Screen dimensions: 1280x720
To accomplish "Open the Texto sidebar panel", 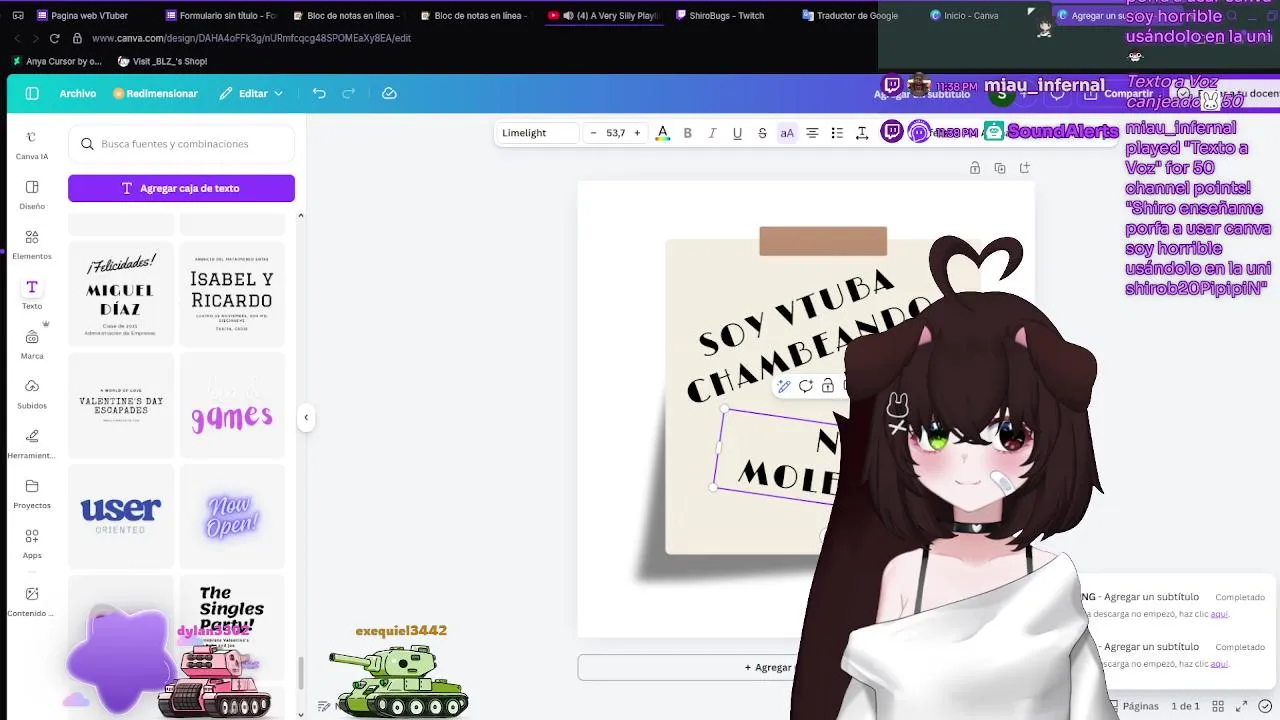I will (32, 295).
